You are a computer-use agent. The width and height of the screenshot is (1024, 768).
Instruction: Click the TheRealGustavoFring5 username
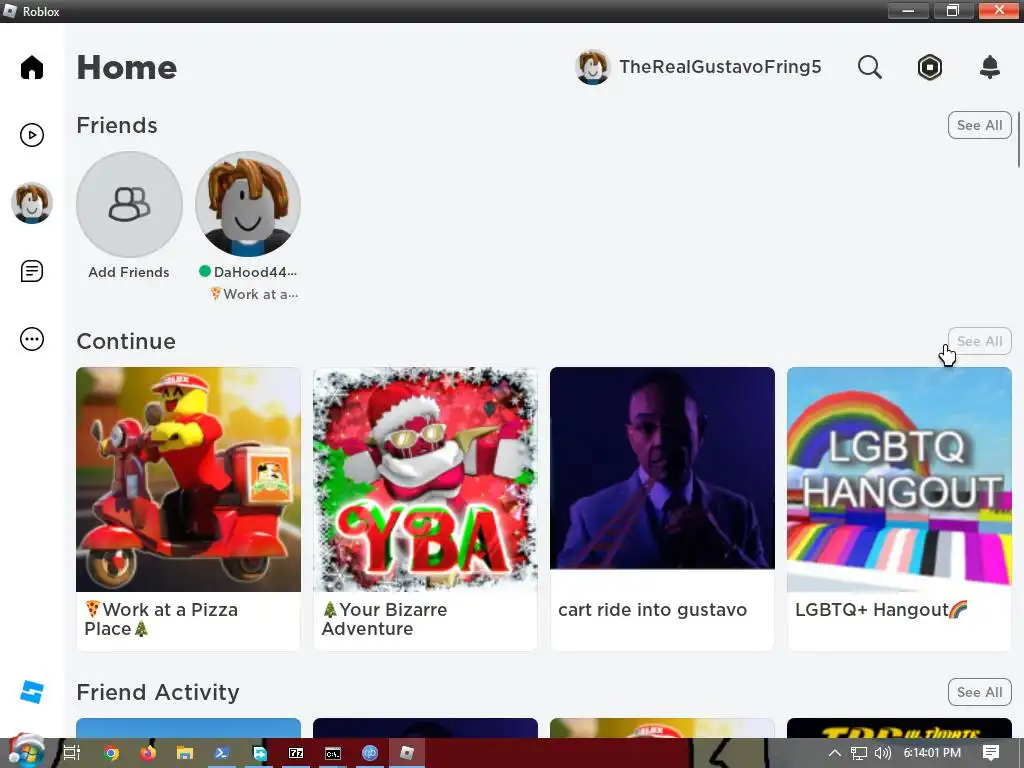[720, 67]
